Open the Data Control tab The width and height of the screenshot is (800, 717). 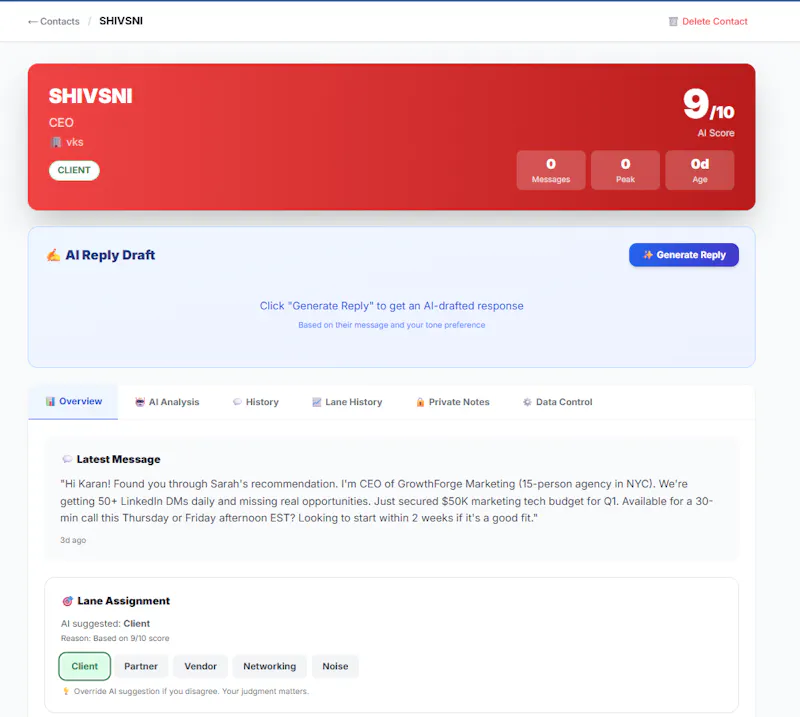[x=558, y=402]
